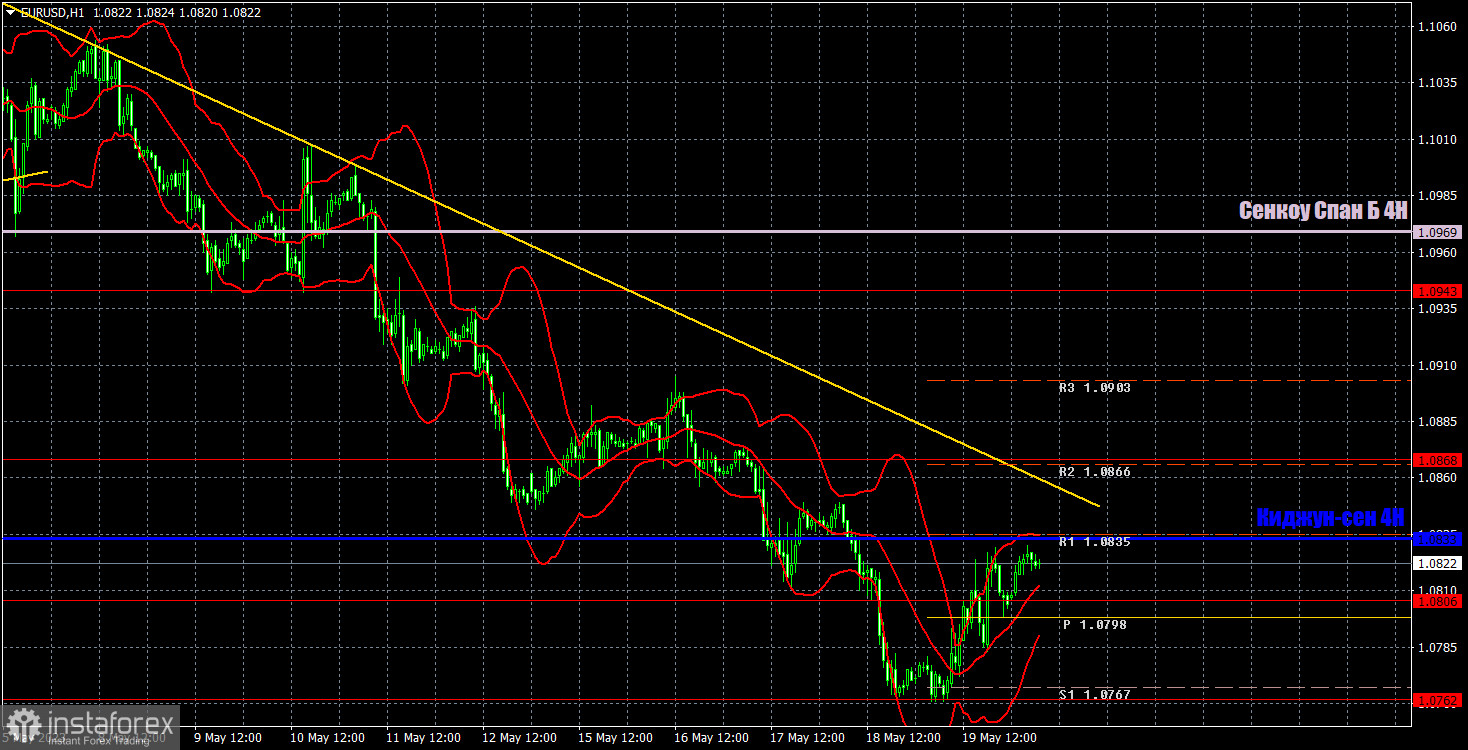This screenshot has width=1468, height=750.
Task: Click the 1.0868 red price tag
Action: click(1439, 460)
